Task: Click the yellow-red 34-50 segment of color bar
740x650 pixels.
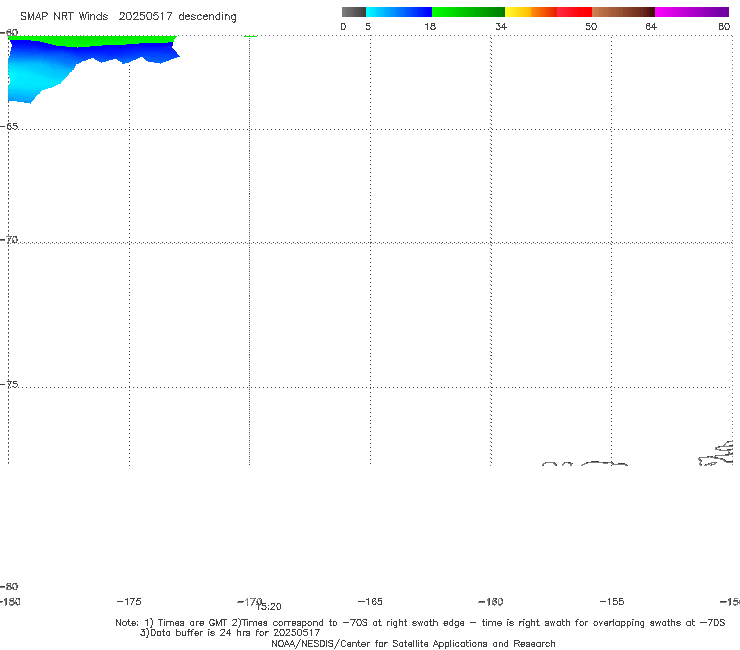Action: pyautogui.click(x=548, y=12)
